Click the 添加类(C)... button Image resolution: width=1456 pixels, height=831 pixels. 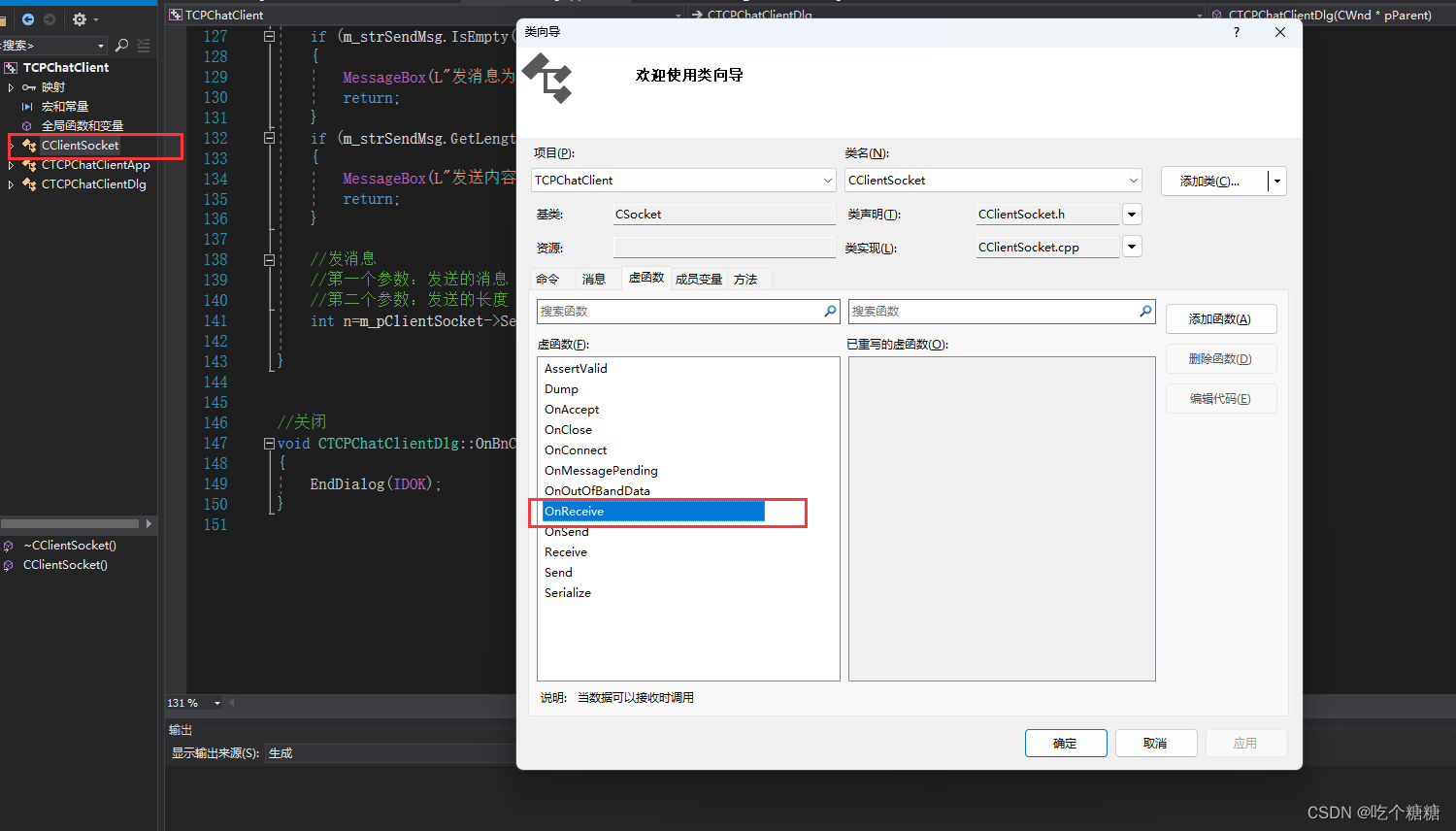point(1214,182)
